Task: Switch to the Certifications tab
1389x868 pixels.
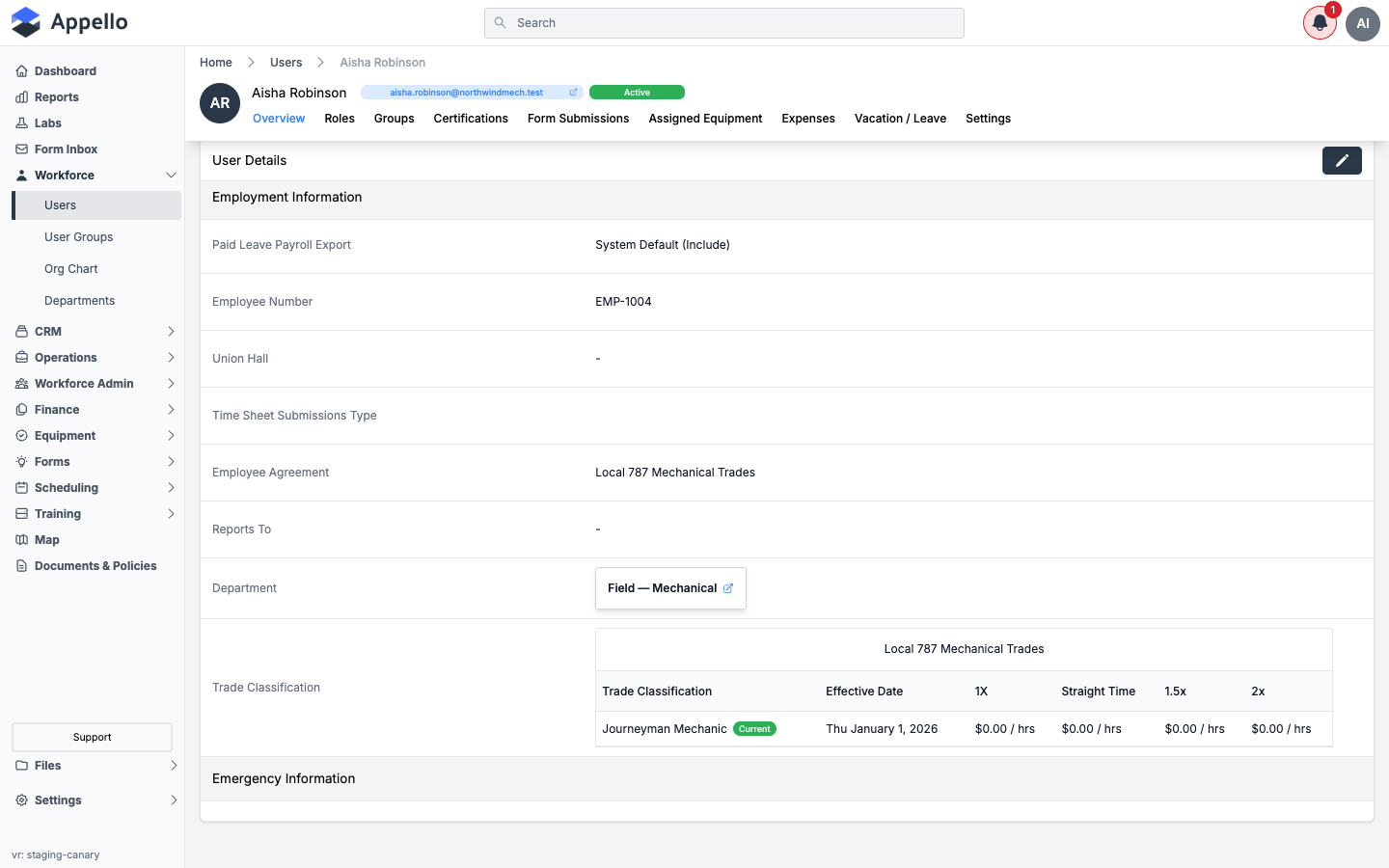Action: point(471,119)
